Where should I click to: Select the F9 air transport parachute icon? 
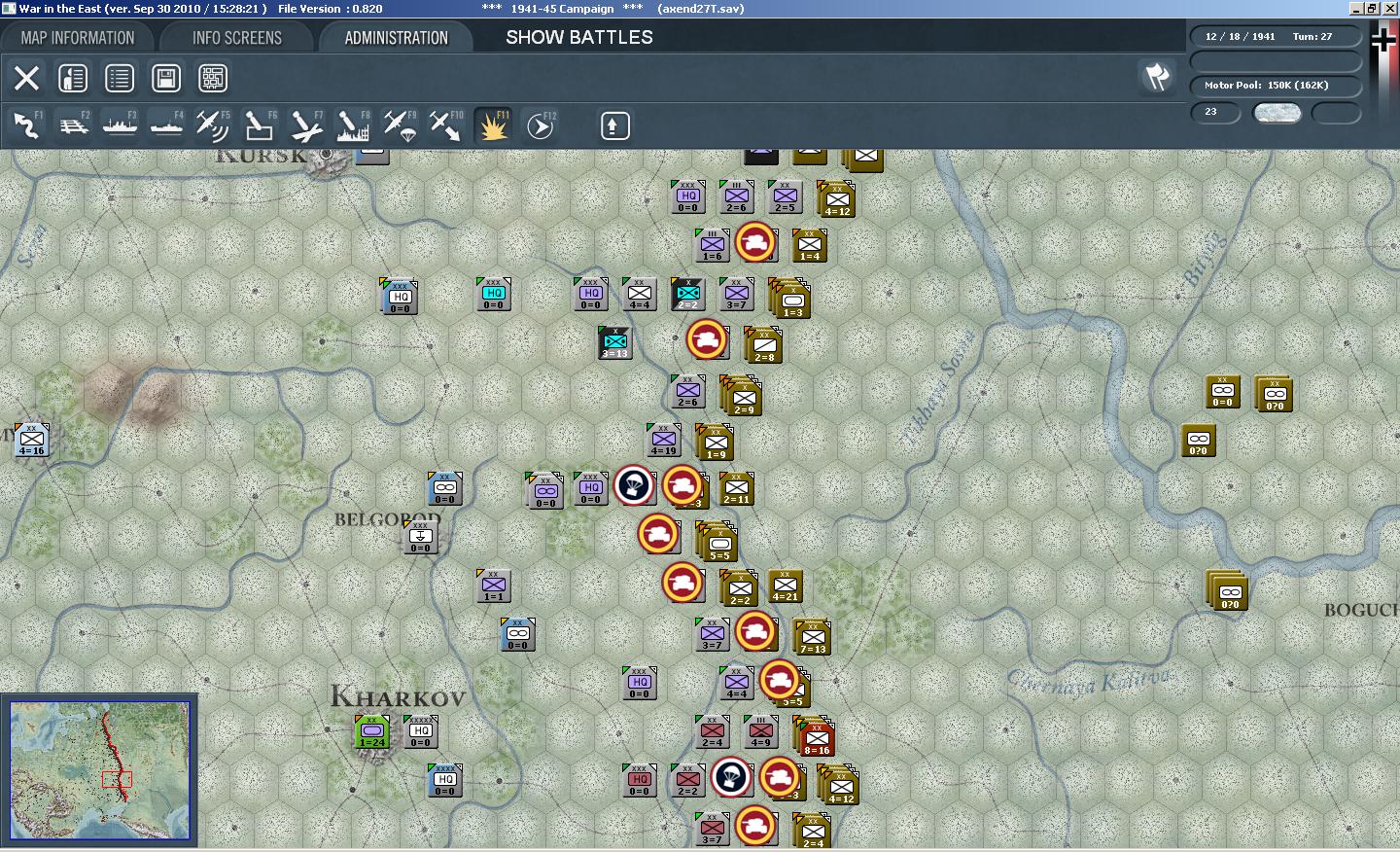click(400, 125)
